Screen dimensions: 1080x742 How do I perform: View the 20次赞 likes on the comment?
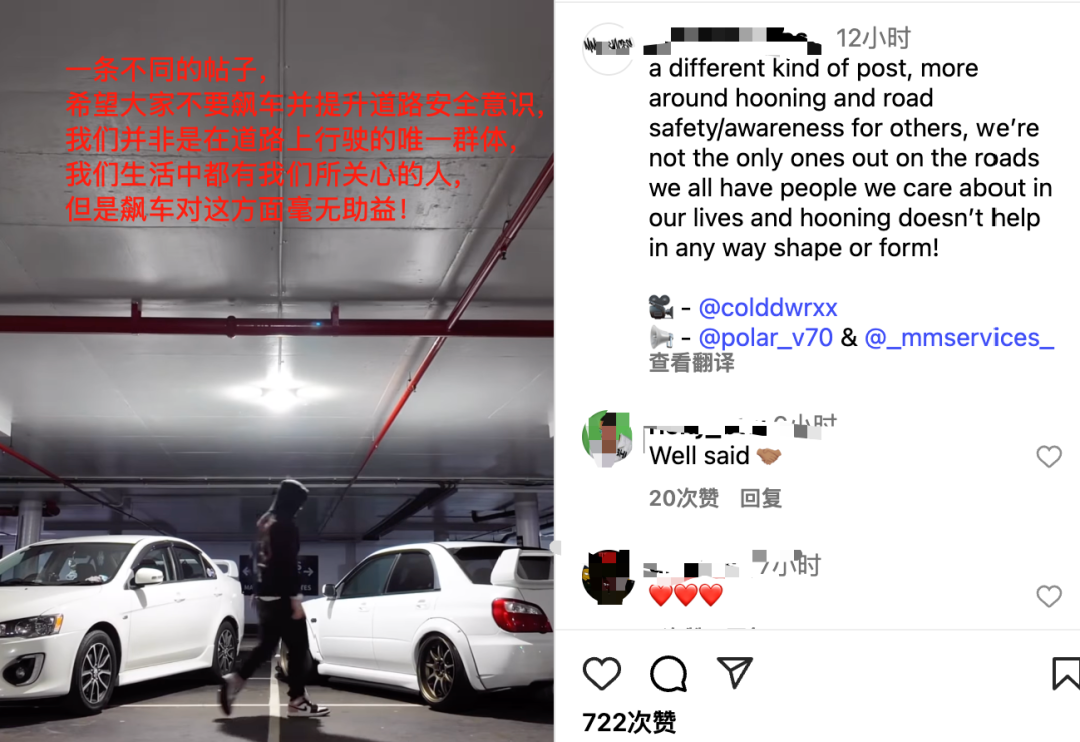coord(683,498)
